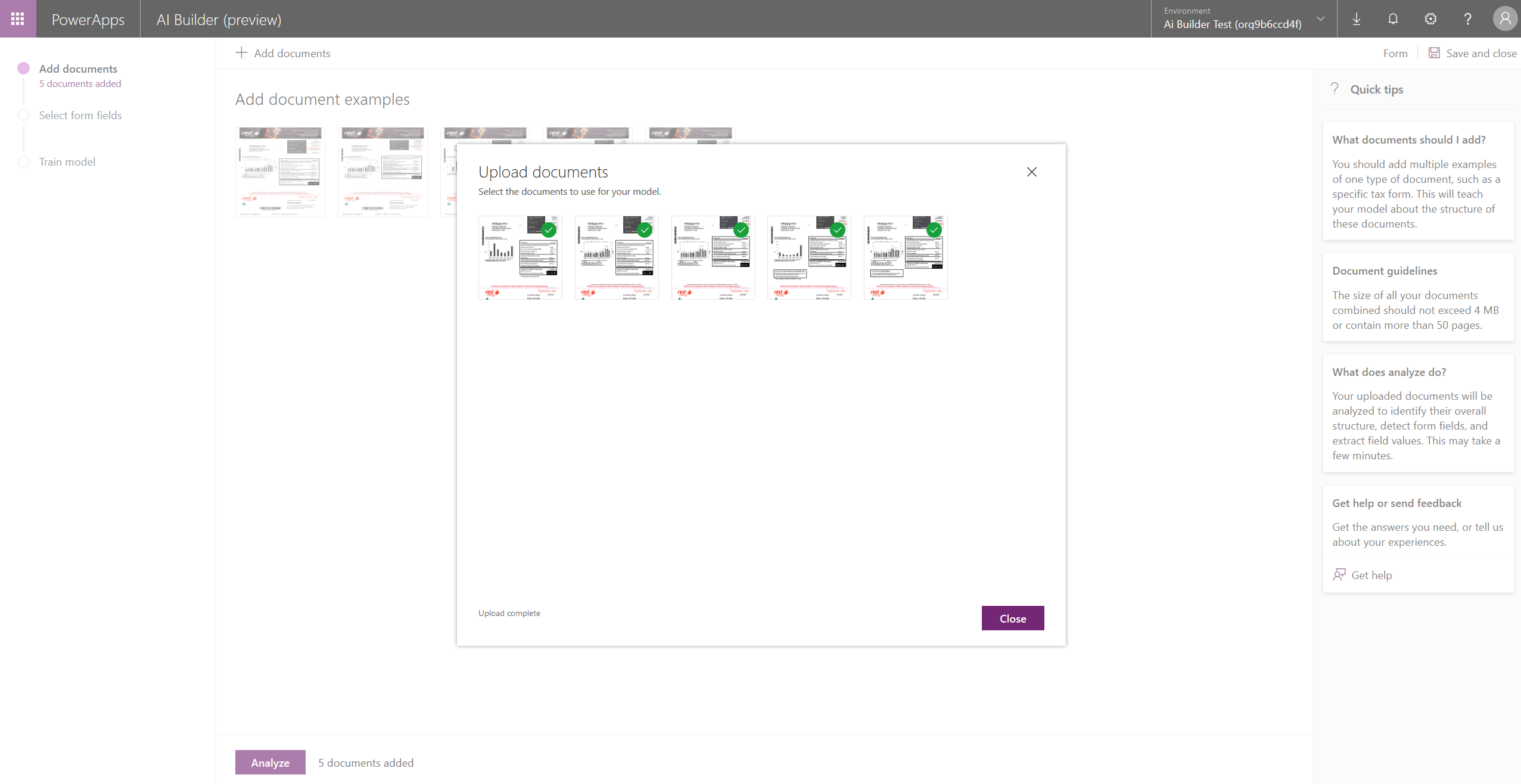Go to the Train model step
The image size is (1521, 784).
coord(67,162)
